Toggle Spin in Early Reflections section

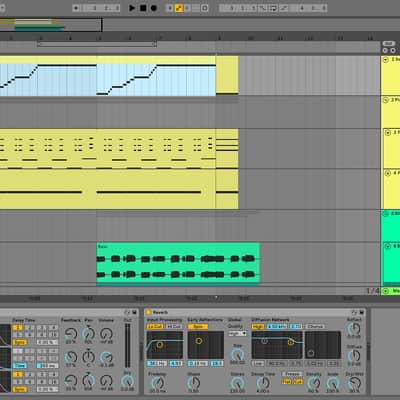[198, 327]
